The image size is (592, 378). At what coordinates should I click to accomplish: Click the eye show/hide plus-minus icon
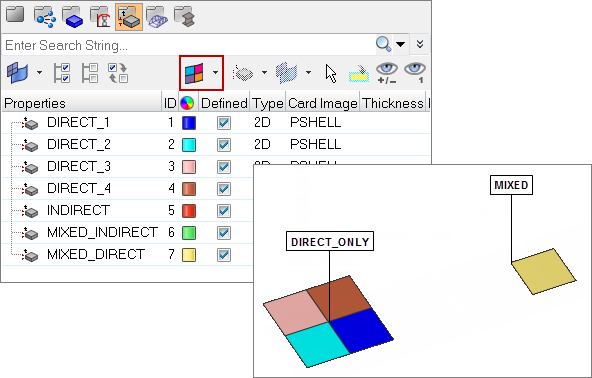tap(387, 73)
